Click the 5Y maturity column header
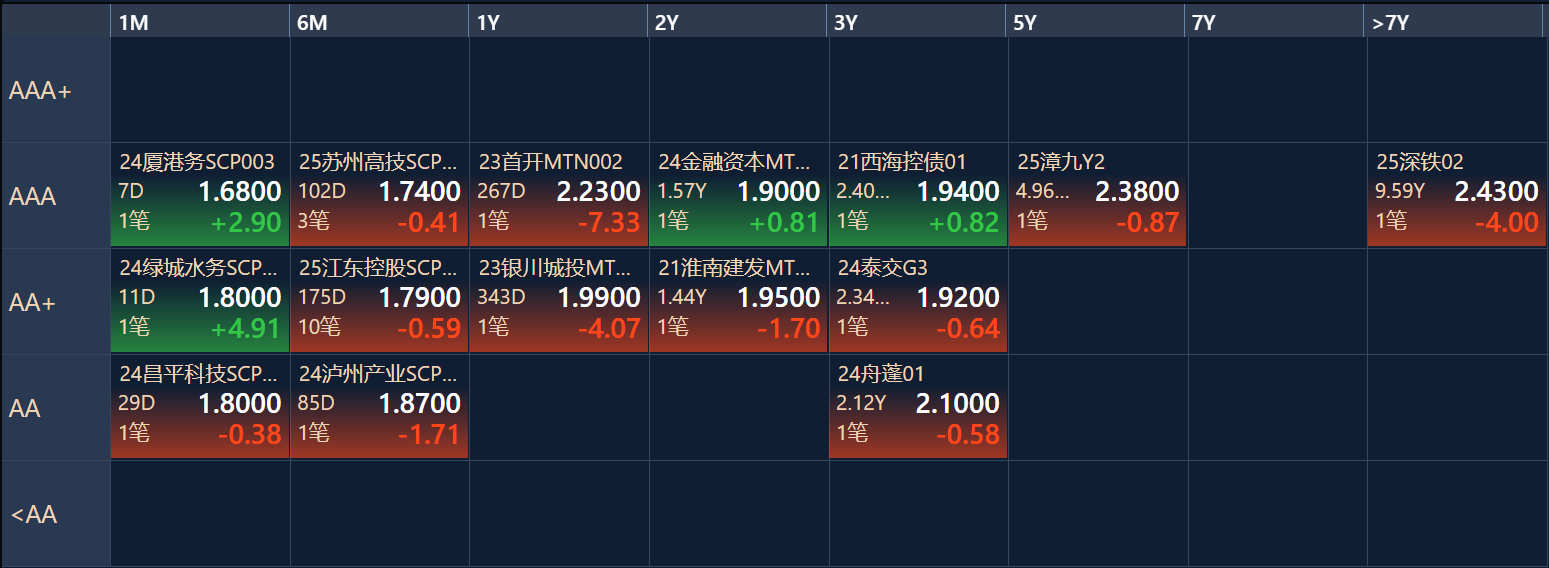Image resolution: width=1549 pixels, height=568 pixels. pyautogui.click(x=1097, y=22)
